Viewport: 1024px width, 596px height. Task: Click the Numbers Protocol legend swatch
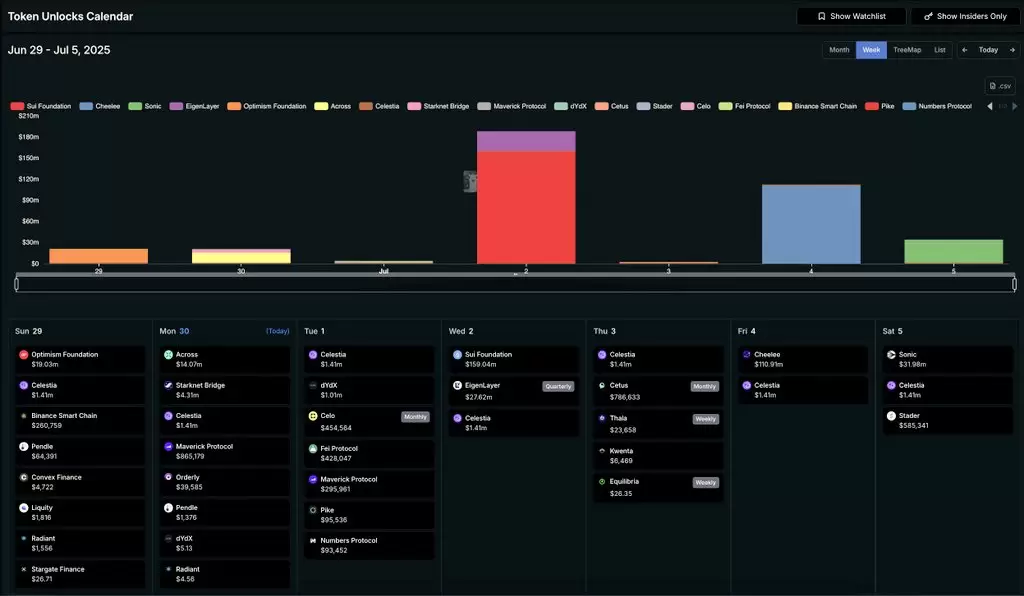click(x=909, y=106)
